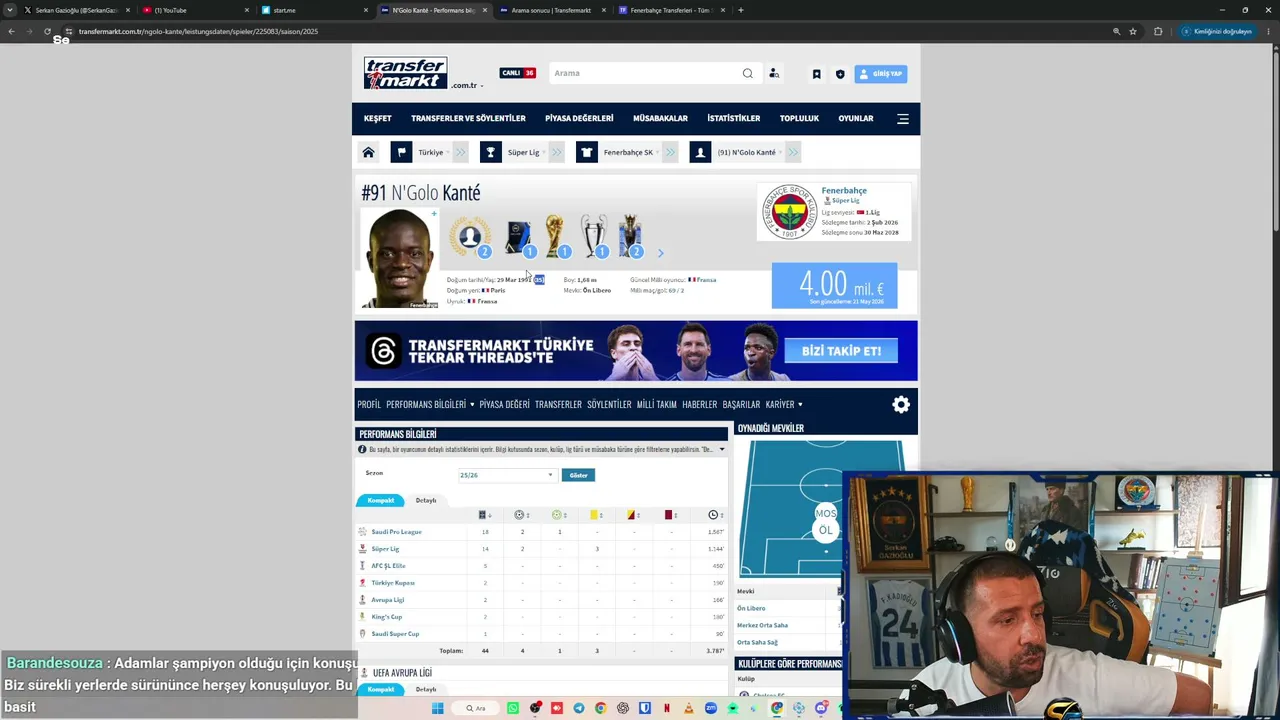
Task: Open the Profil tab of the player
Action: [x=369, y=404]
